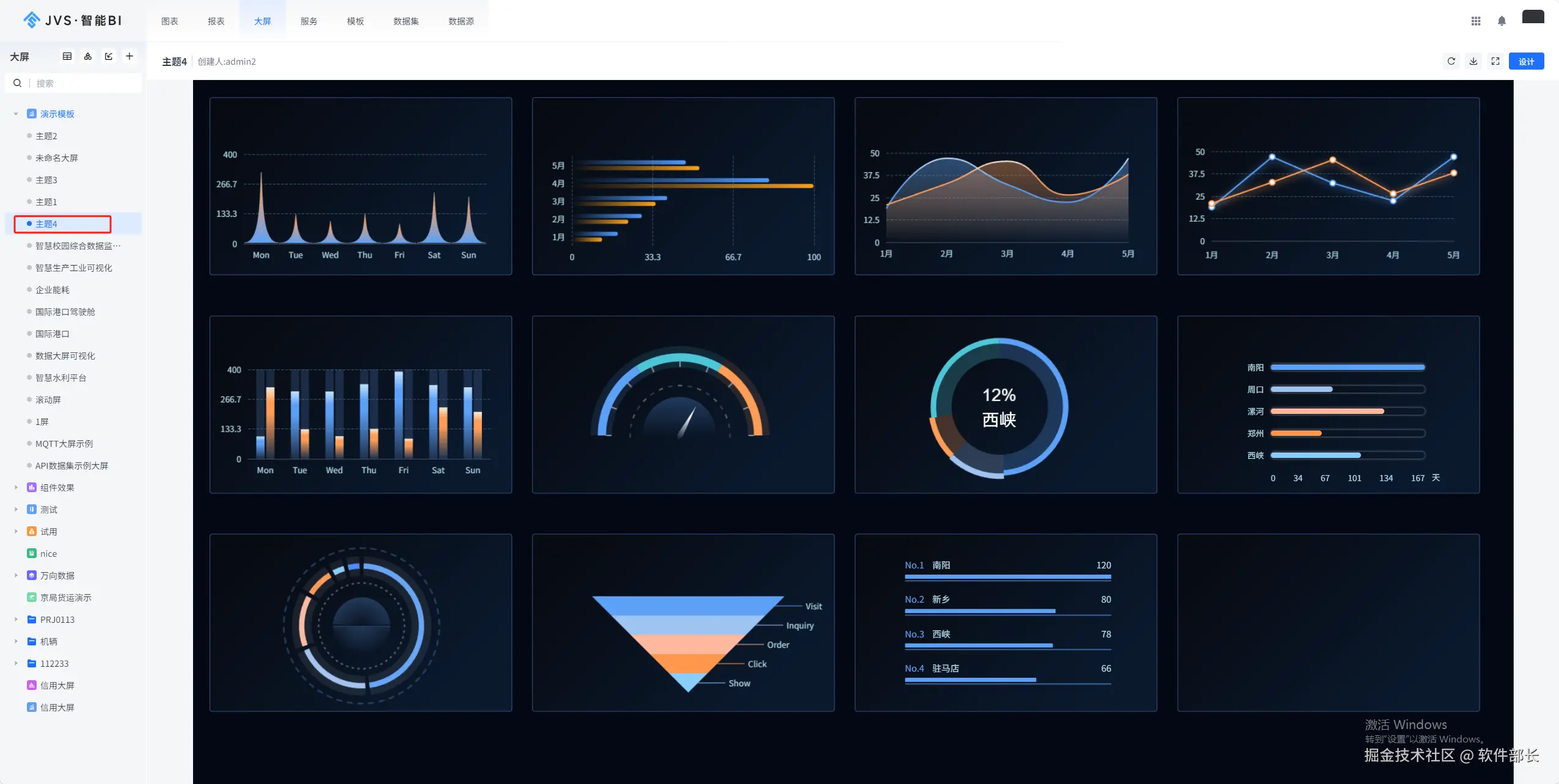Collapse the 演示模板 tree group

click(x=16, y=114)
